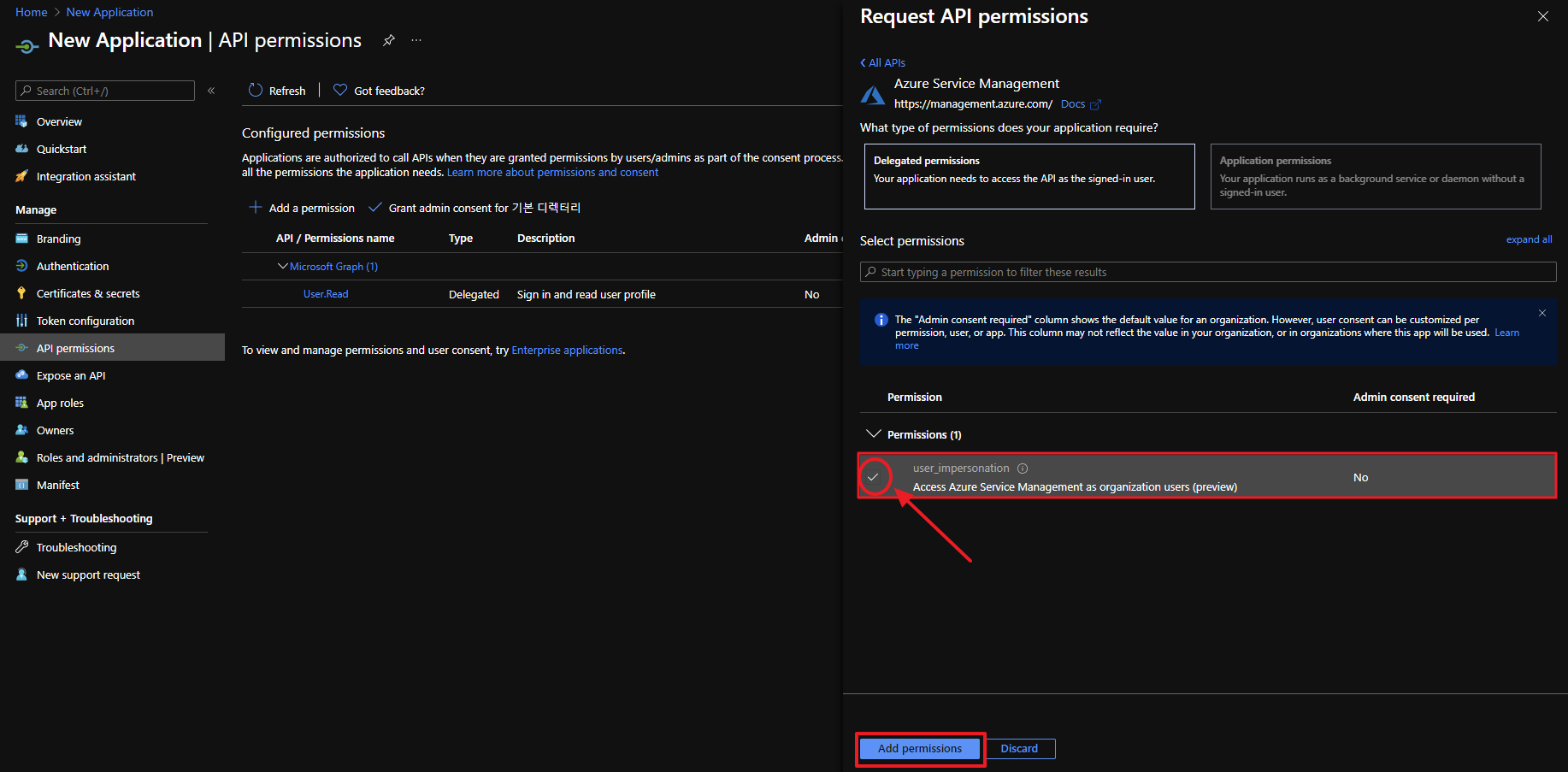Click the Add permissions button
The height and width of the screenshot is (772, 1568).
point(919,749)
